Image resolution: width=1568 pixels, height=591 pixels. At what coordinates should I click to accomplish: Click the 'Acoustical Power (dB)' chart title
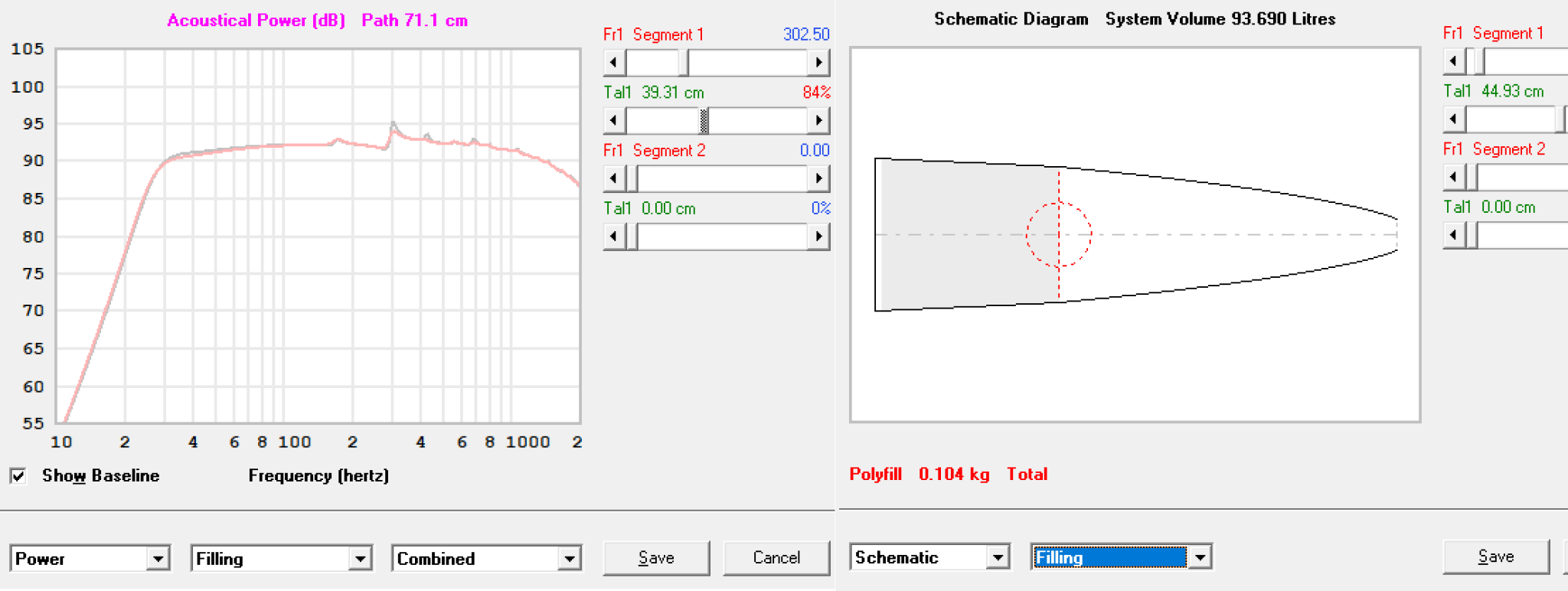(256, 21)
